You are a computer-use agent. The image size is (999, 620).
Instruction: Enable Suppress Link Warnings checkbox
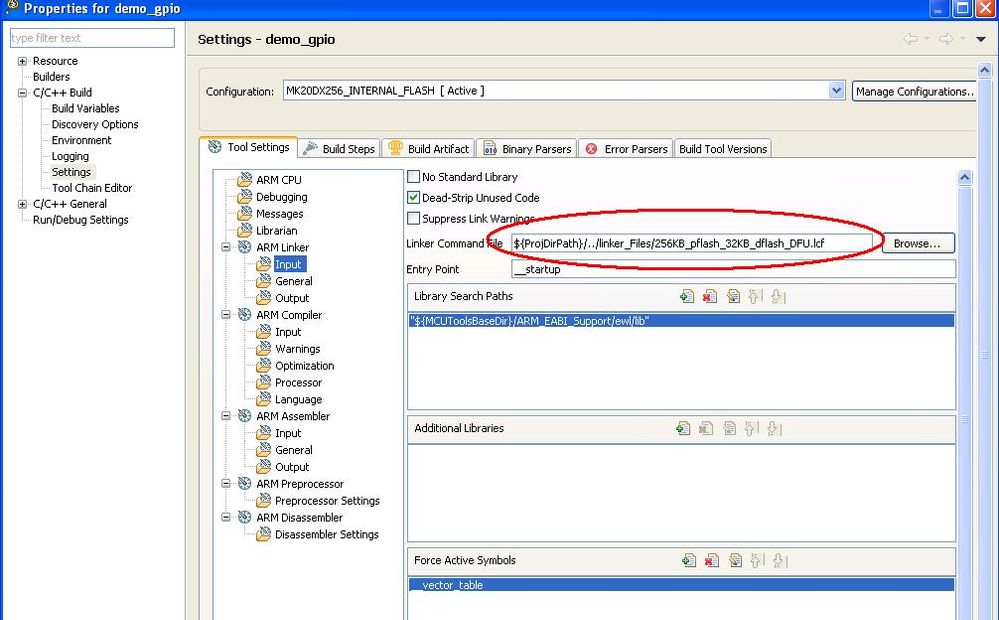[x=413, y=219]
